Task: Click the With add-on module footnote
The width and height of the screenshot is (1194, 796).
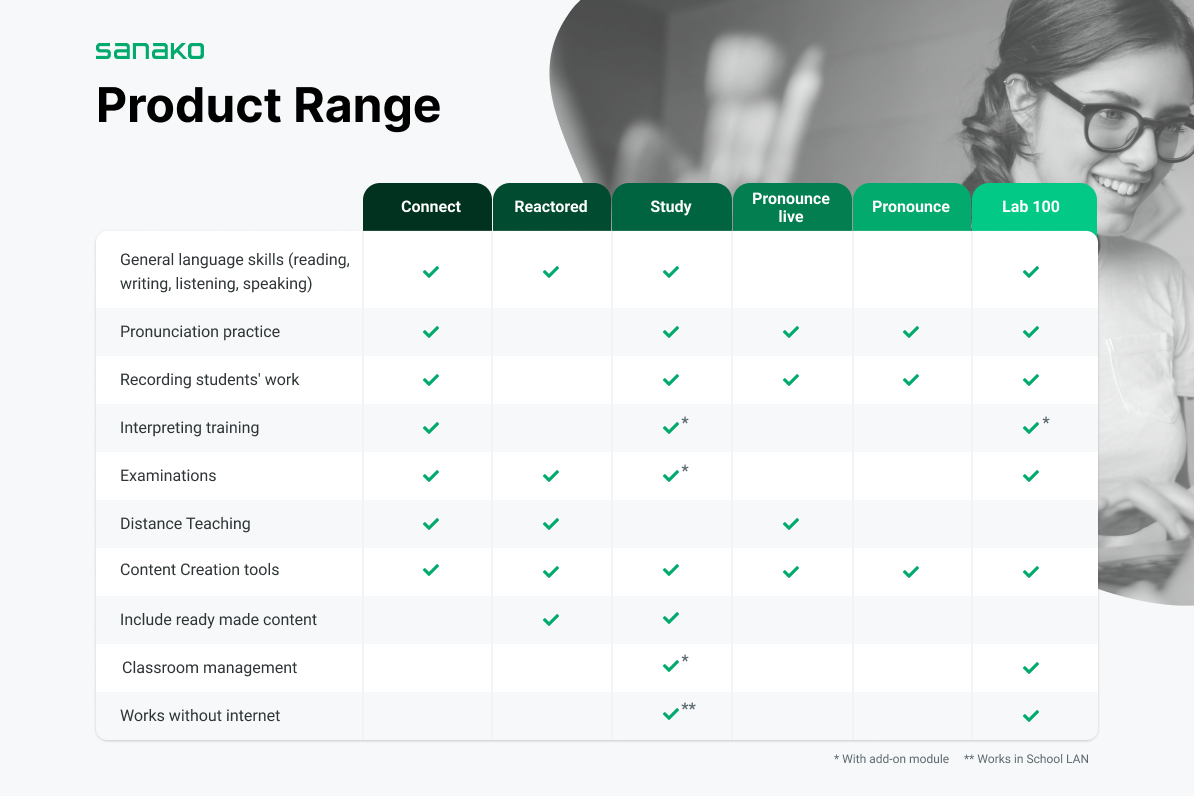Action: [892, 759]
